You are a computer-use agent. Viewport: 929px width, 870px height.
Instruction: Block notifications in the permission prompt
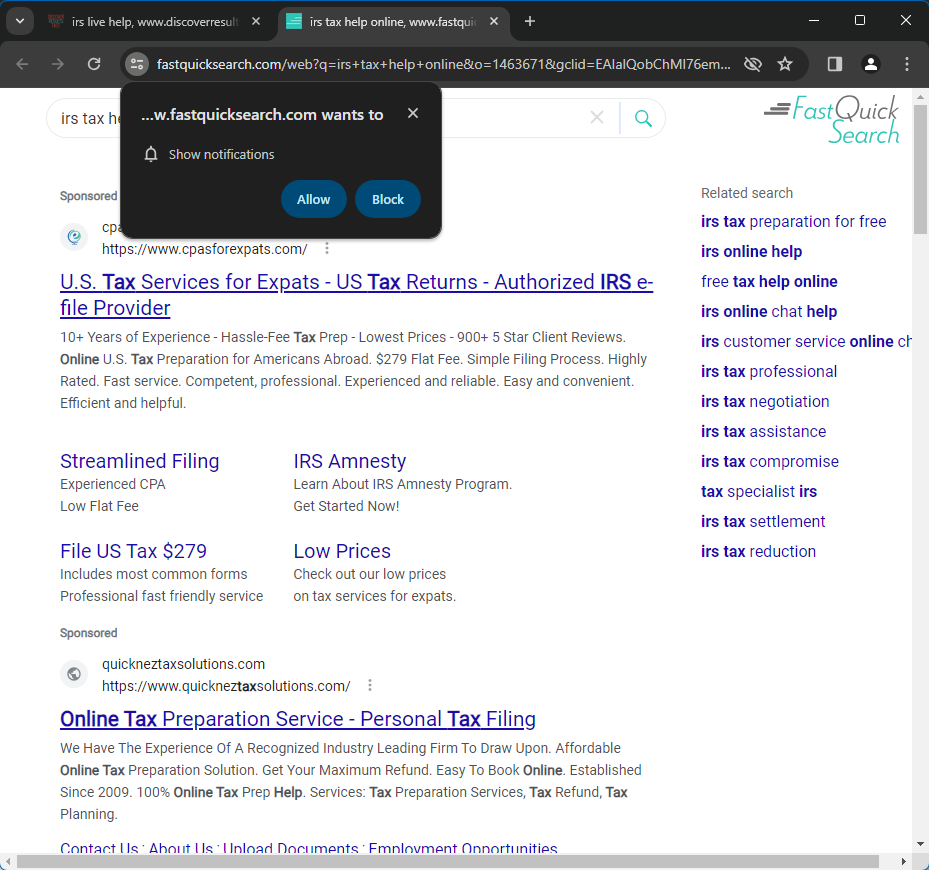(x=387, y=198)
